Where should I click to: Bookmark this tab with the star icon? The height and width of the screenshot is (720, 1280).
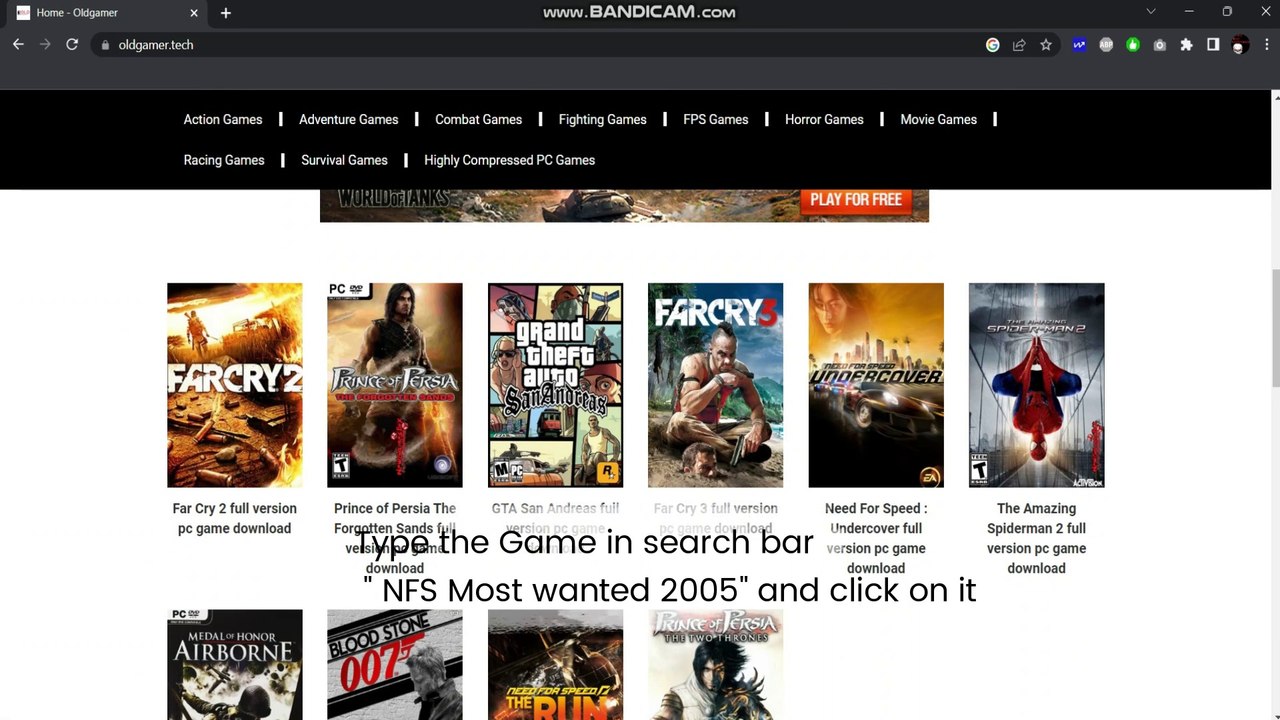point(1046,45)
